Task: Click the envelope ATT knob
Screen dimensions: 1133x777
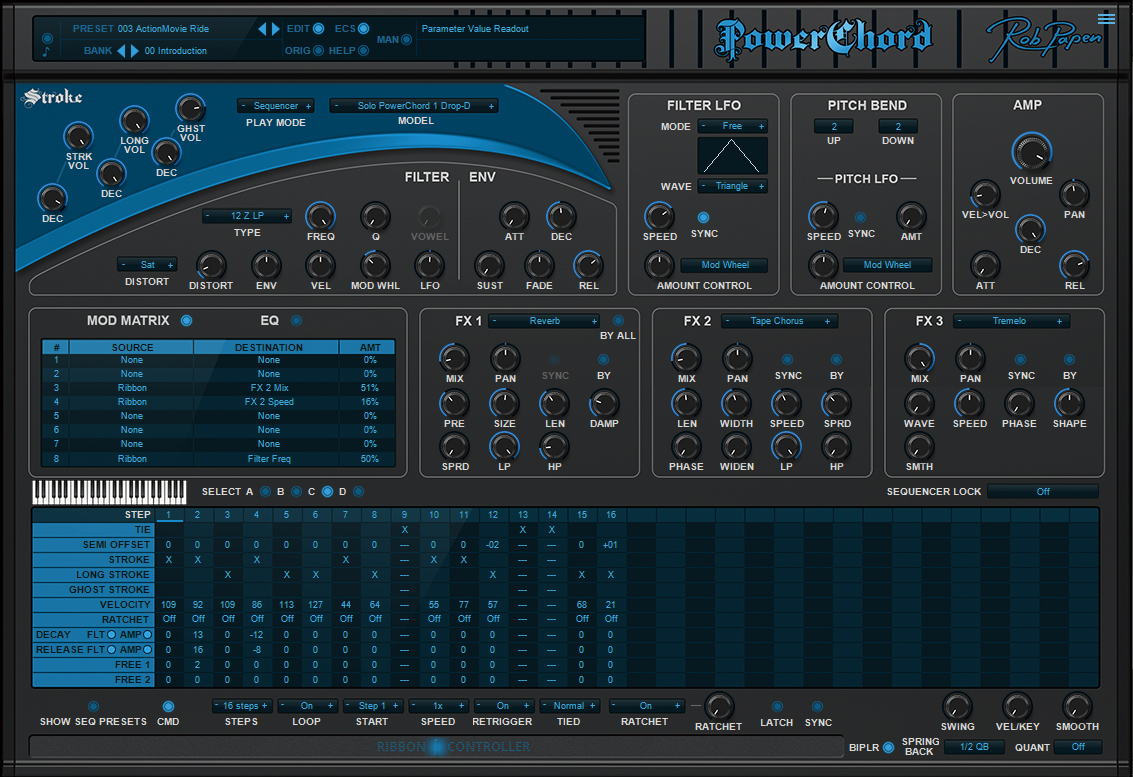Action: [514, 216]
